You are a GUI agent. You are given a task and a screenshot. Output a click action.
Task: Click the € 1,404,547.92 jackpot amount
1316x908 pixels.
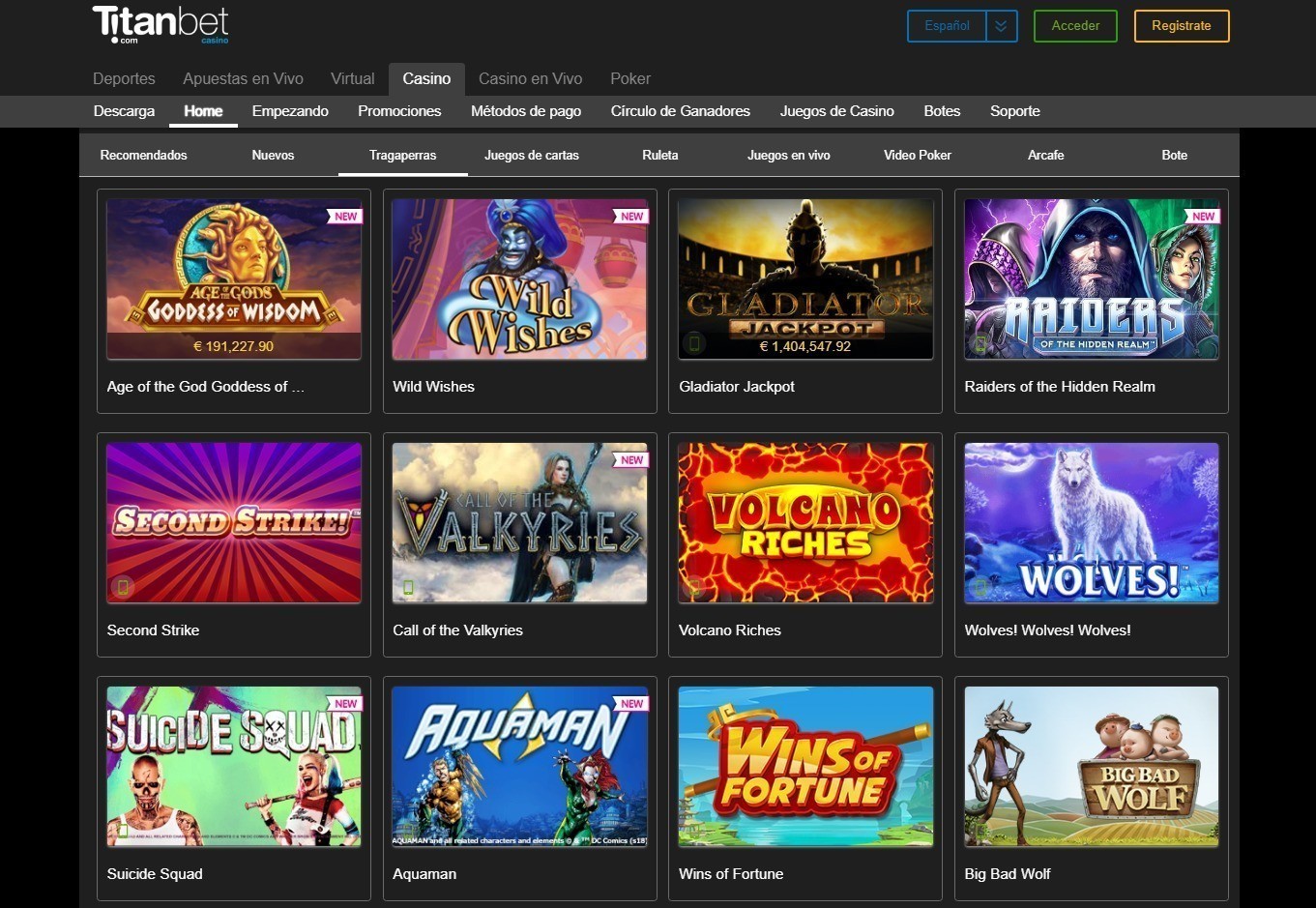805,346
